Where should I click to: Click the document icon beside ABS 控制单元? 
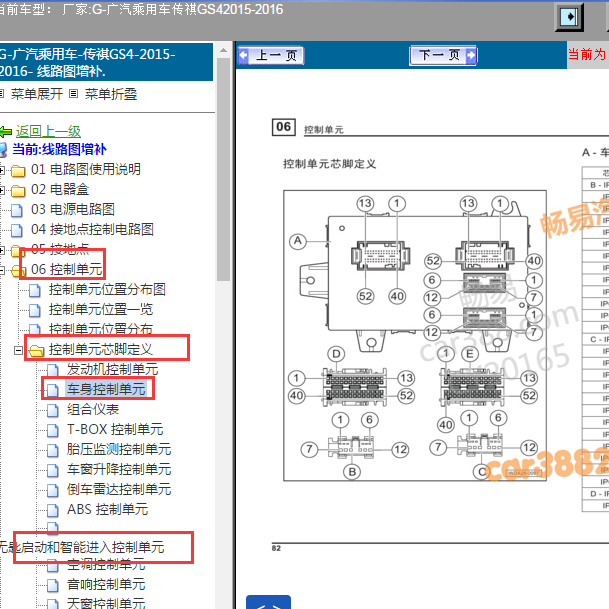pos(52,510)
